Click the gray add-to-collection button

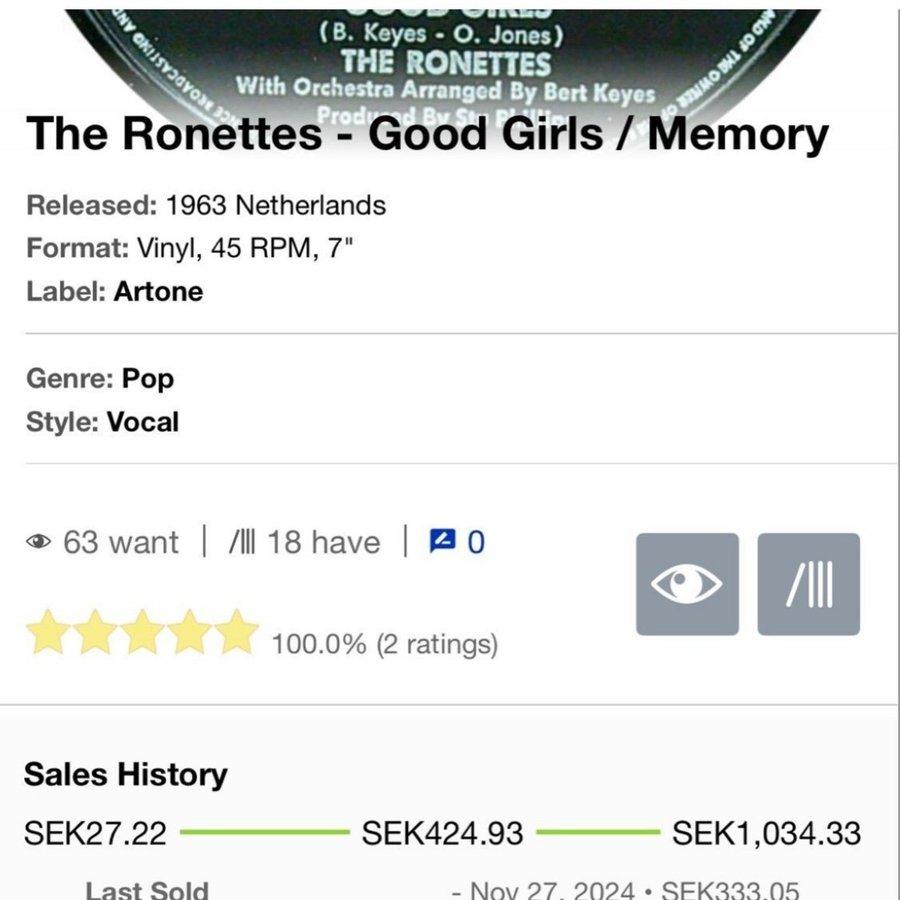[x=808, y=584]
